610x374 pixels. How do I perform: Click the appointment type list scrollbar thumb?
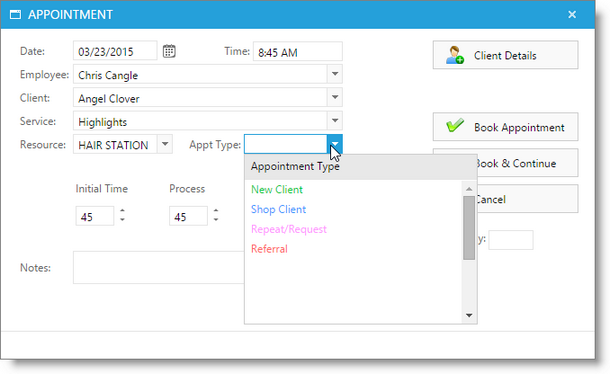(x=469, y=228)
